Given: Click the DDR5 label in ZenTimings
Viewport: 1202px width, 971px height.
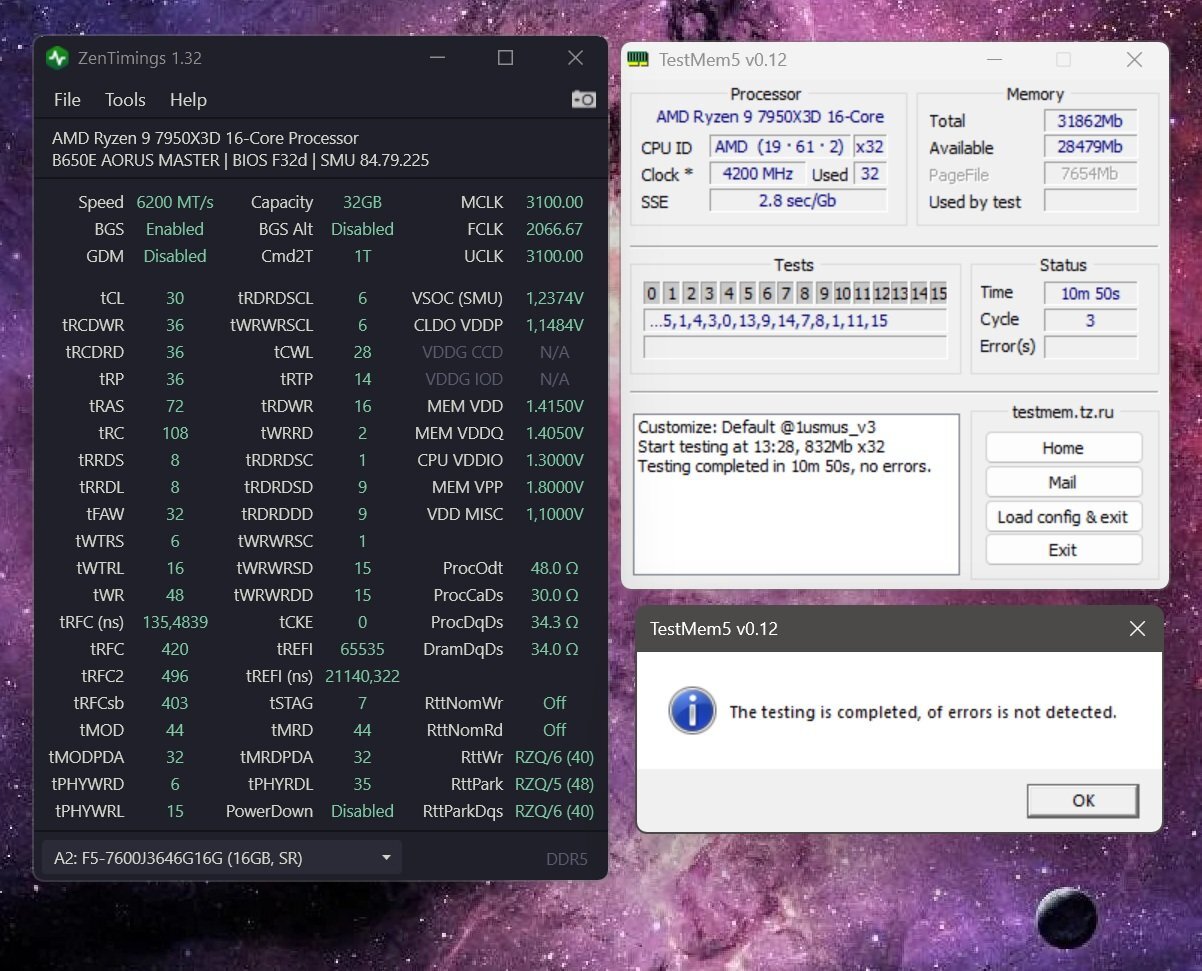Looking at the screenshot, I should pyautogui.click(x=567, y=859).
